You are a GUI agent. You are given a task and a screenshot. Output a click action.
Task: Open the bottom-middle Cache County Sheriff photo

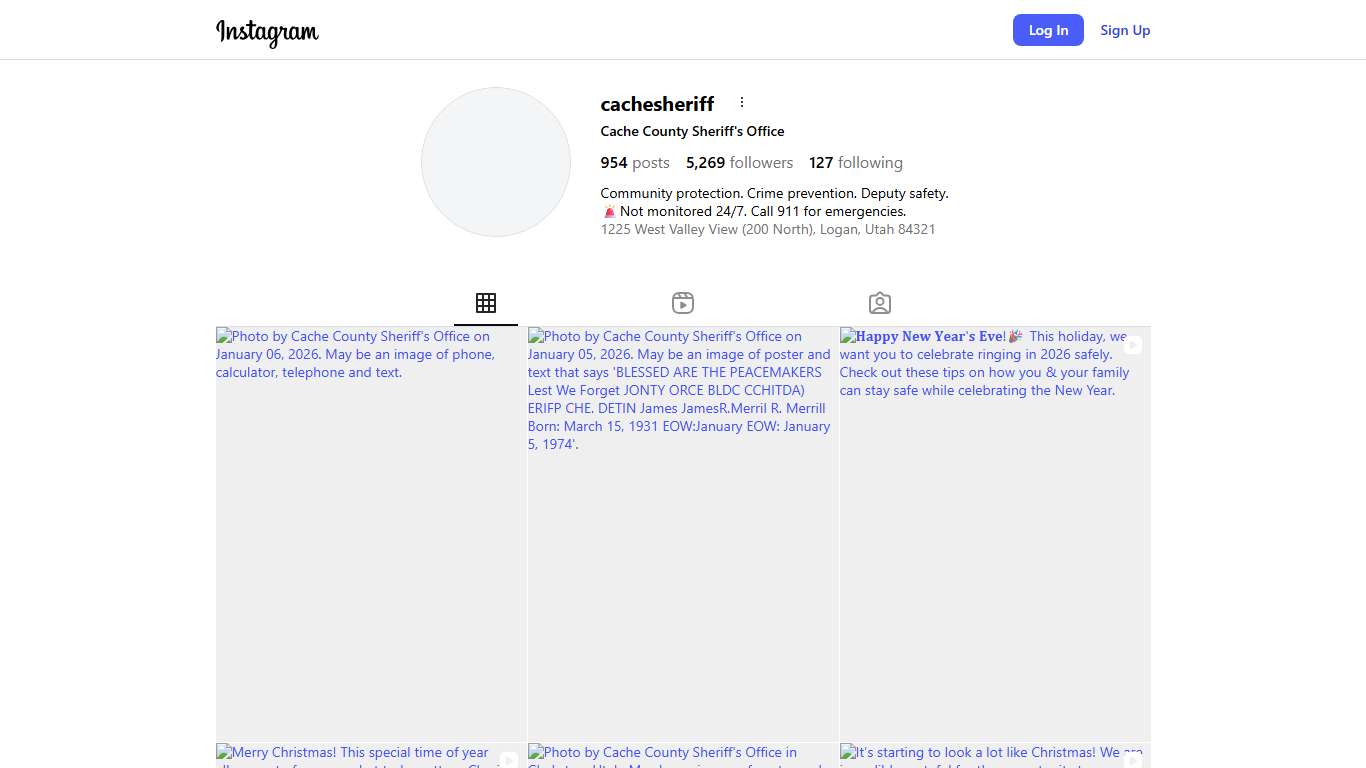click(x=683, y=756)
